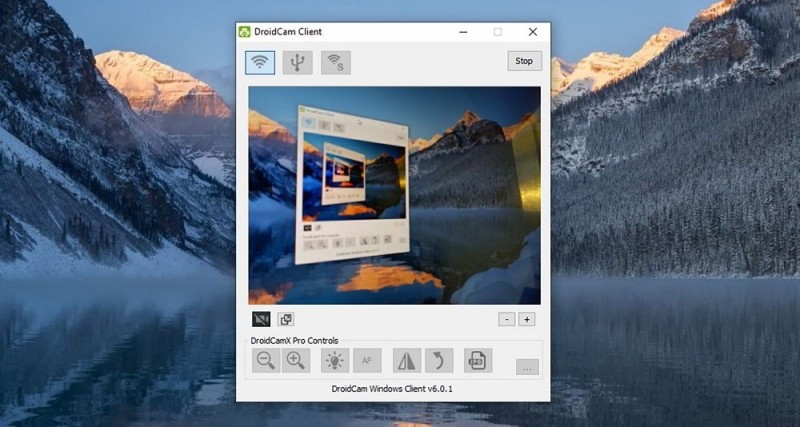The image size is (800, 427).
Task: Click the DroidCam Windows Client v6.0.1 text
Action: point(392,389)
